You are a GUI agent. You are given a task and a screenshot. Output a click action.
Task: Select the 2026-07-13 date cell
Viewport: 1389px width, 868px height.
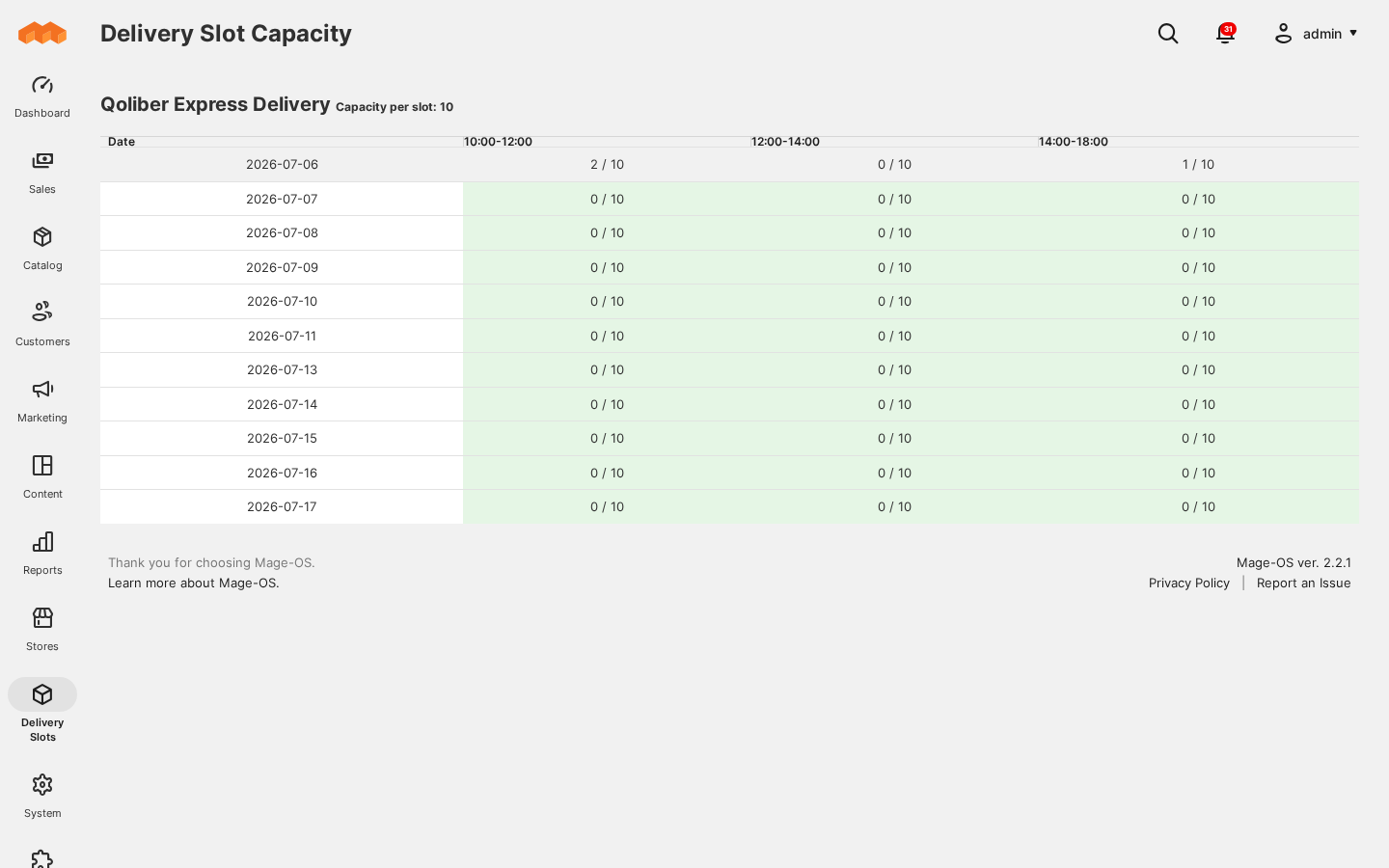tap(282, 370)
